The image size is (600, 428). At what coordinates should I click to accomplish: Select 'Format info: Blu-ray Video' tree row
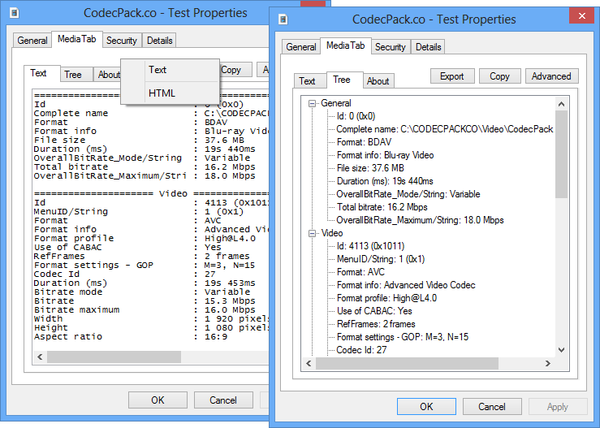[385, 155]
